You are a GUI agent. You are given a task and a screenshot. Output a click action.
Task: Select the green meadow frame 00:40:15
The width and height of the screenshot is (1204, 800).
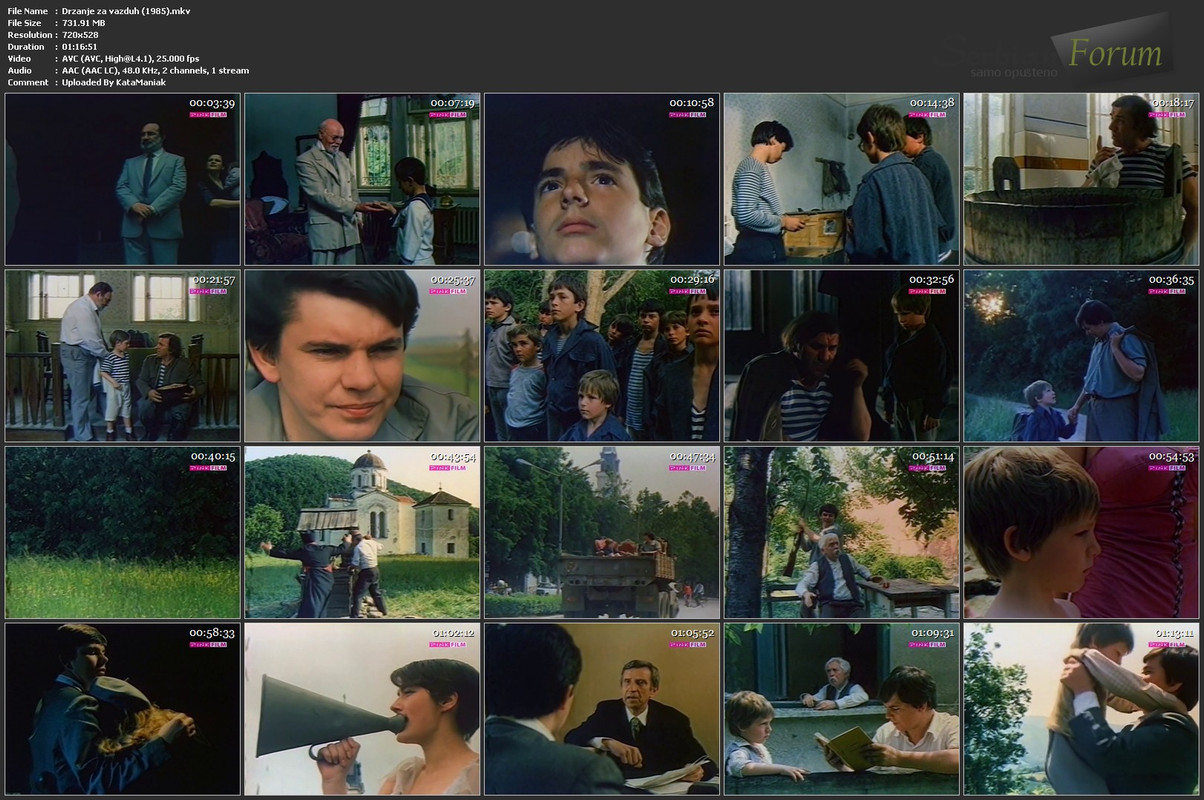click(x=122, y=532)
